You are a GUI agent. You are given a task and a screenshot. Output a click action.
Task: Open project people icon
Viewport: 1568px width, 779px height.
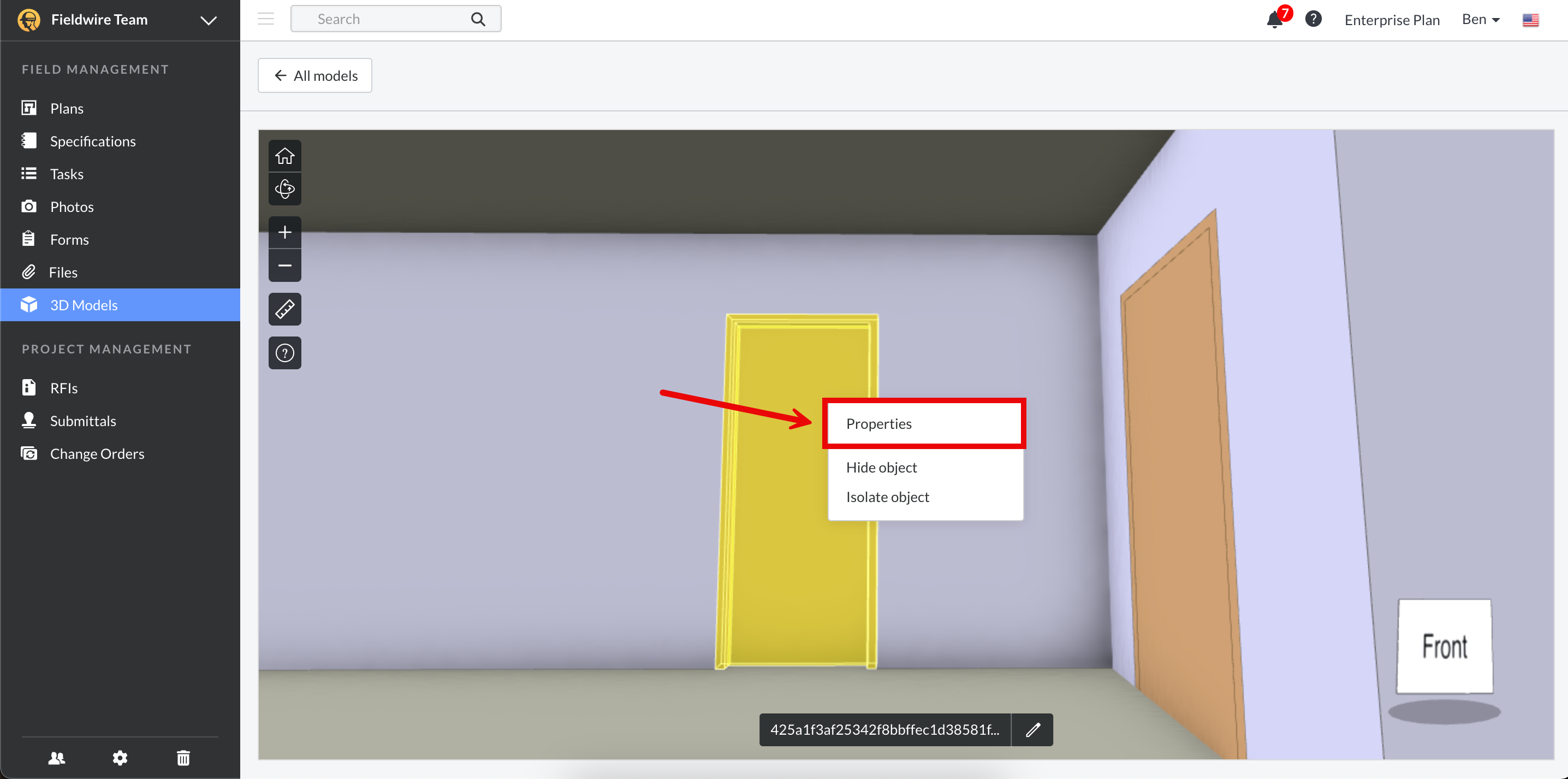pyautogui.click(x=57, y=758)
